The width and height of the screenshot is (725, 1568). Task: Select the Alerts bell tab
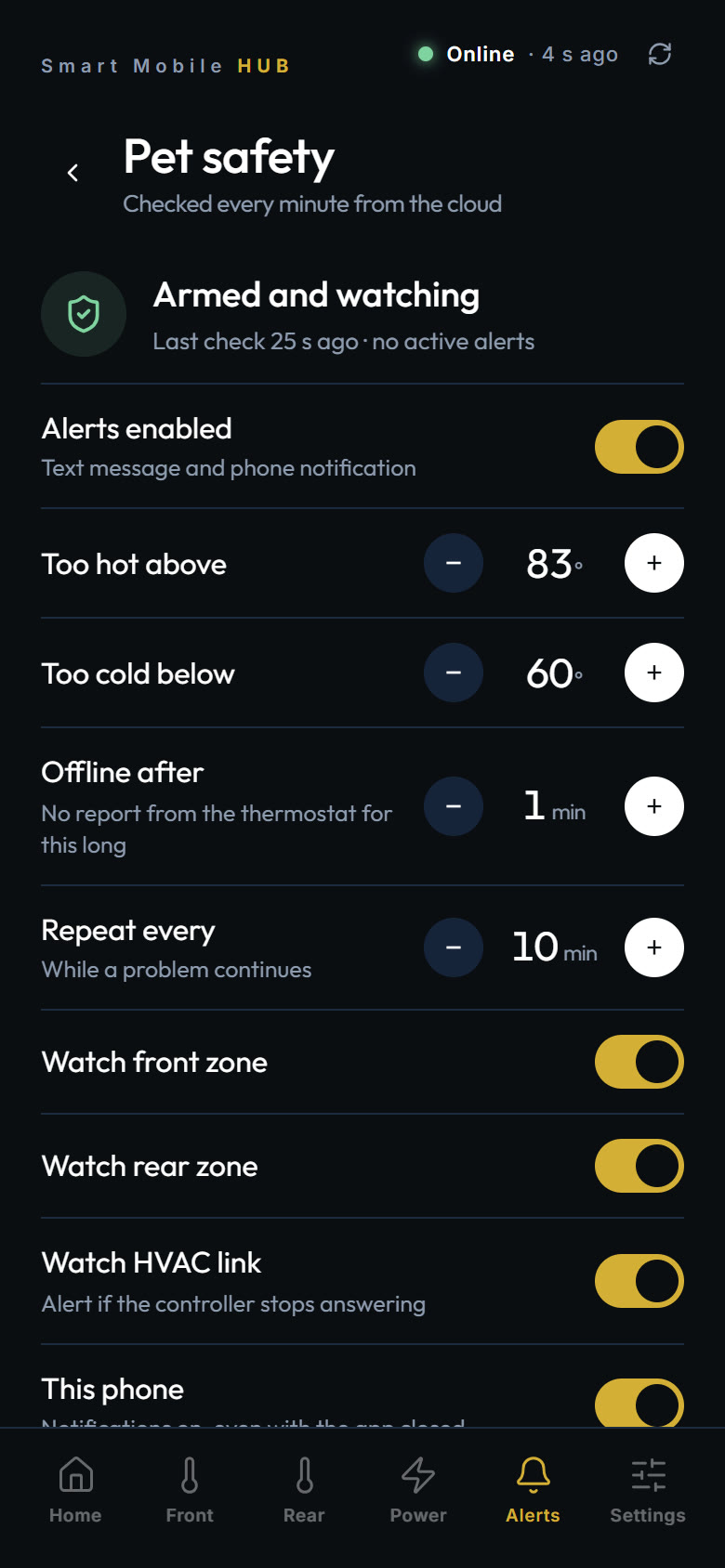[533, 1489]
